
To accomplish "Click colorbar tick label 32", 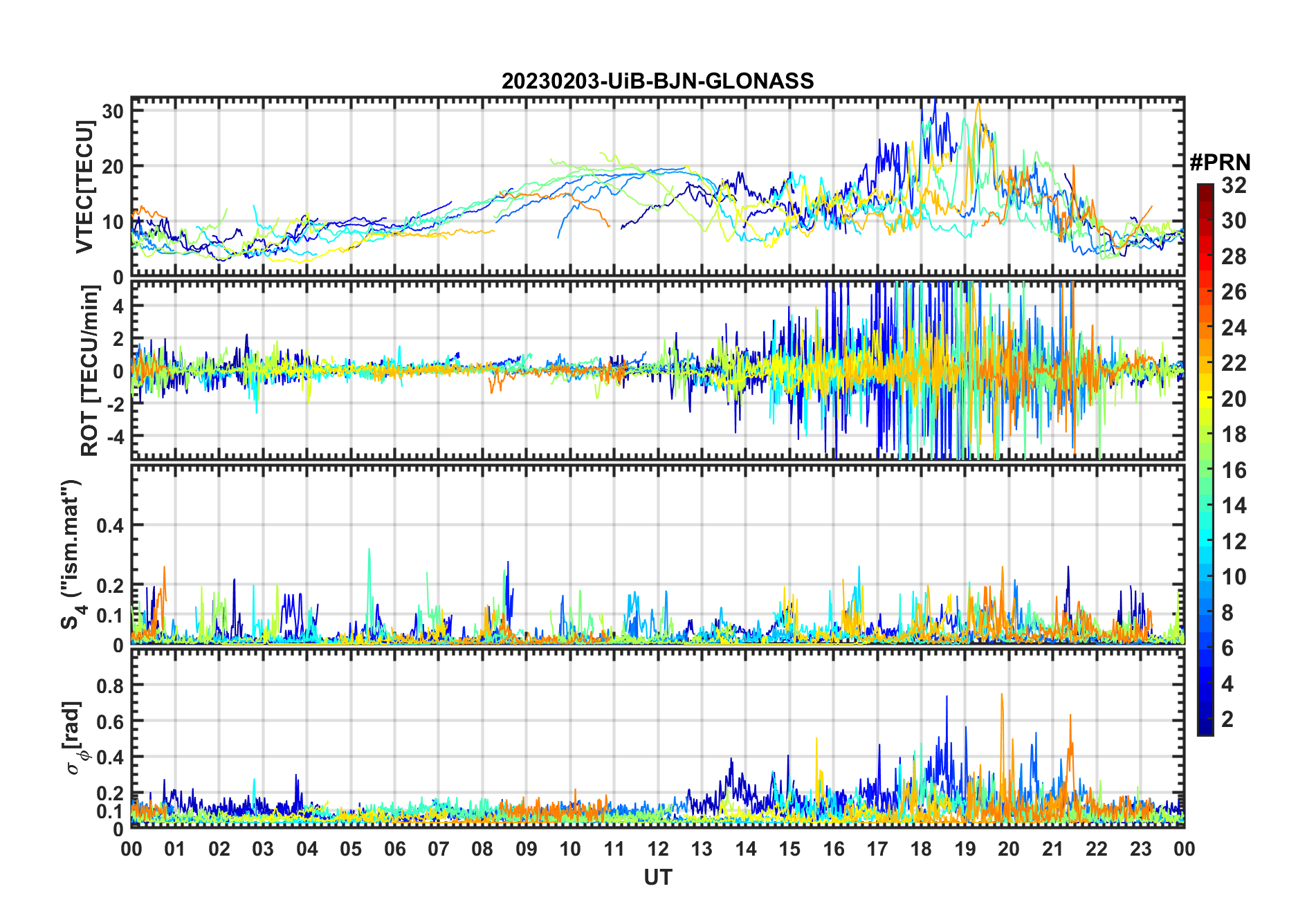I will click(1234, 185).
